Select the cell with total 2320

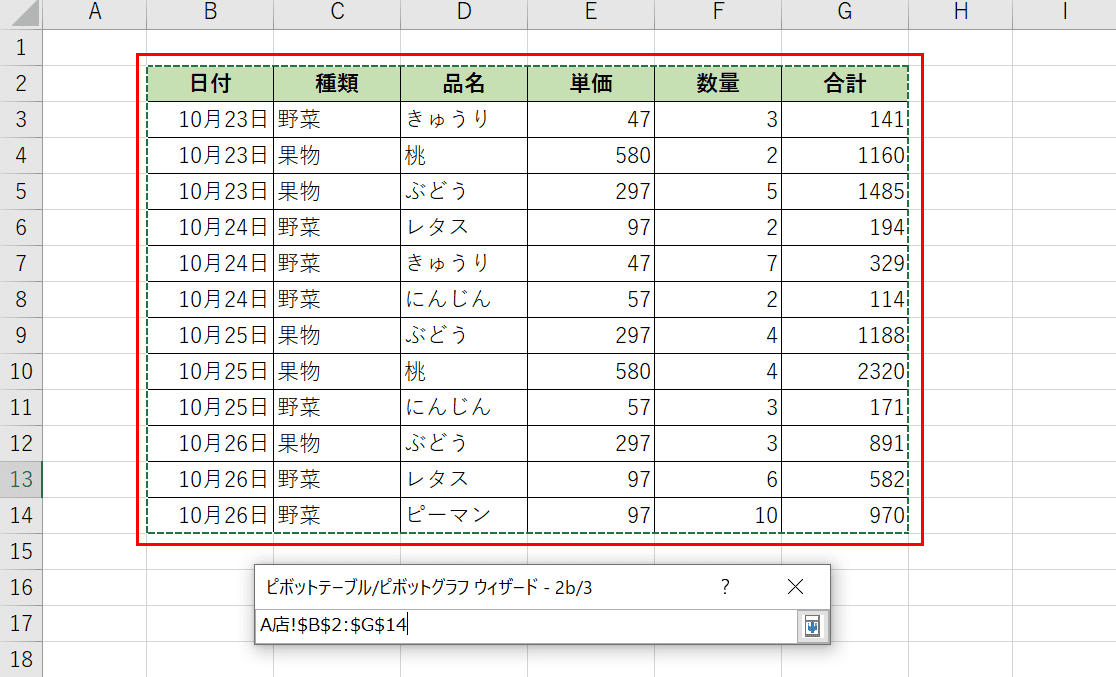point(845,371)
